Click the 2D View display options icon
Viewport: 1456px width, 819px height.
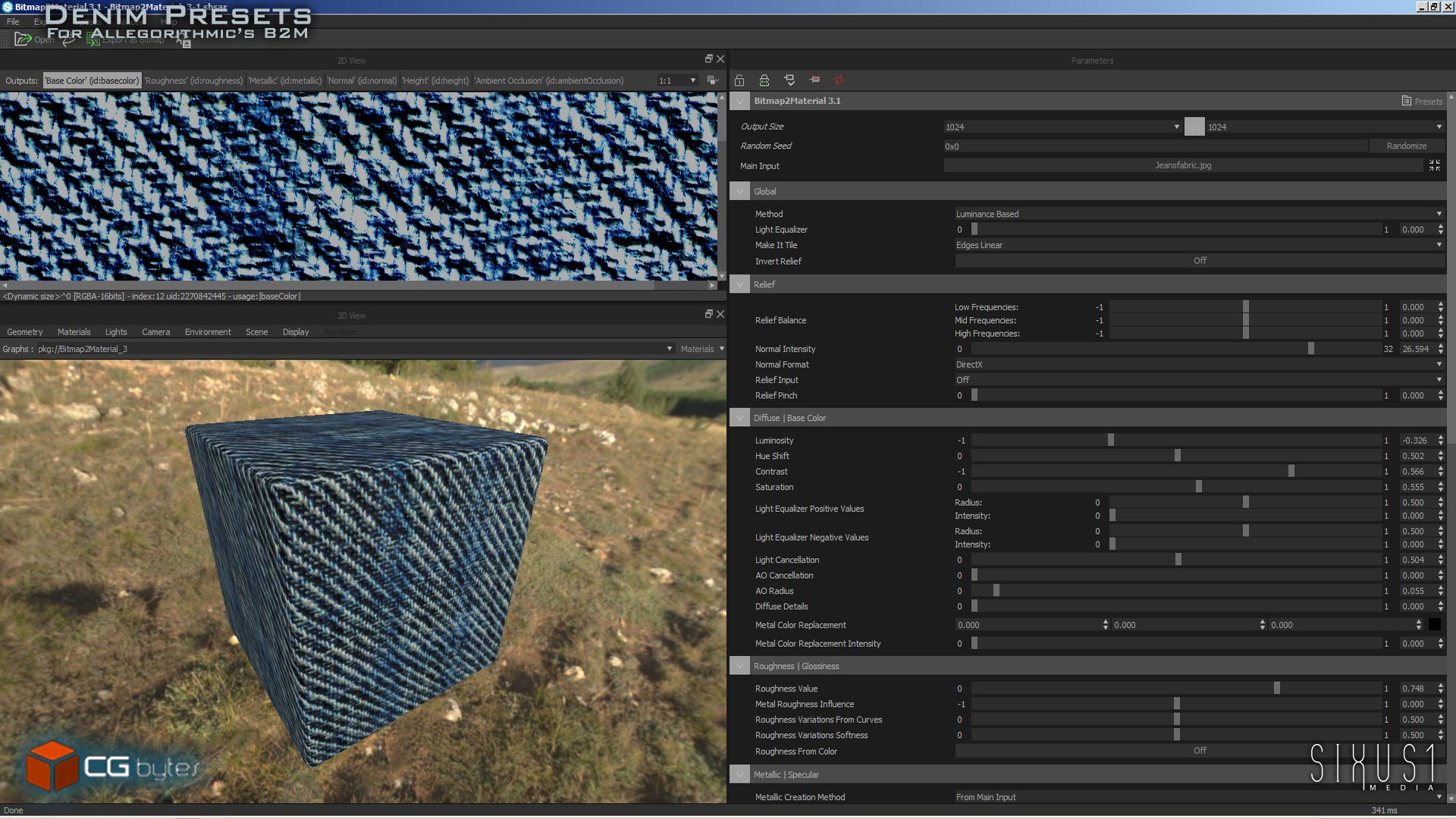point(712,80)
